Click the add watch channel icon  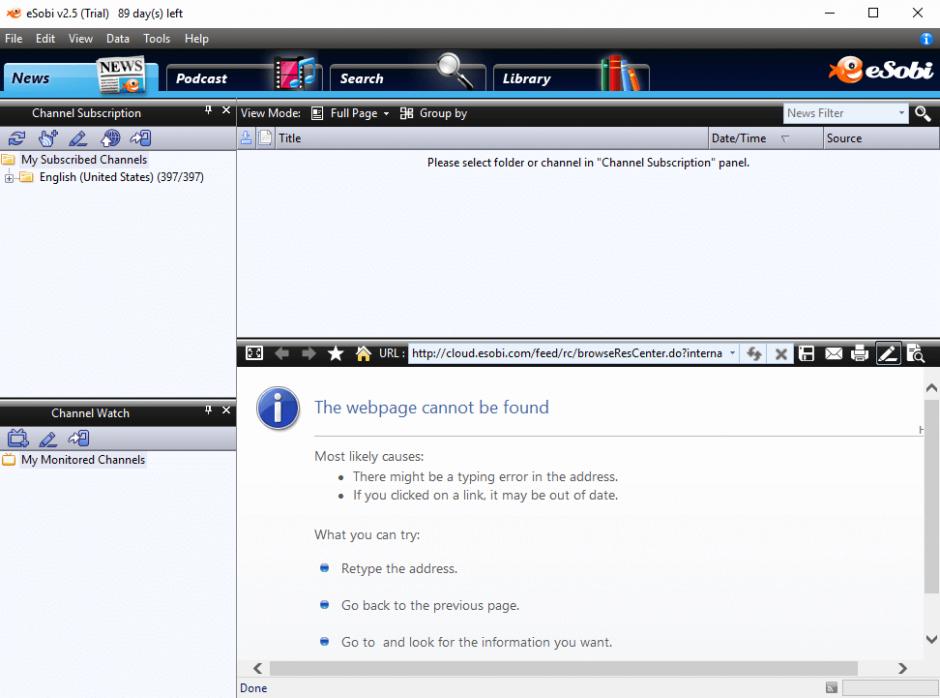point(18,439)
